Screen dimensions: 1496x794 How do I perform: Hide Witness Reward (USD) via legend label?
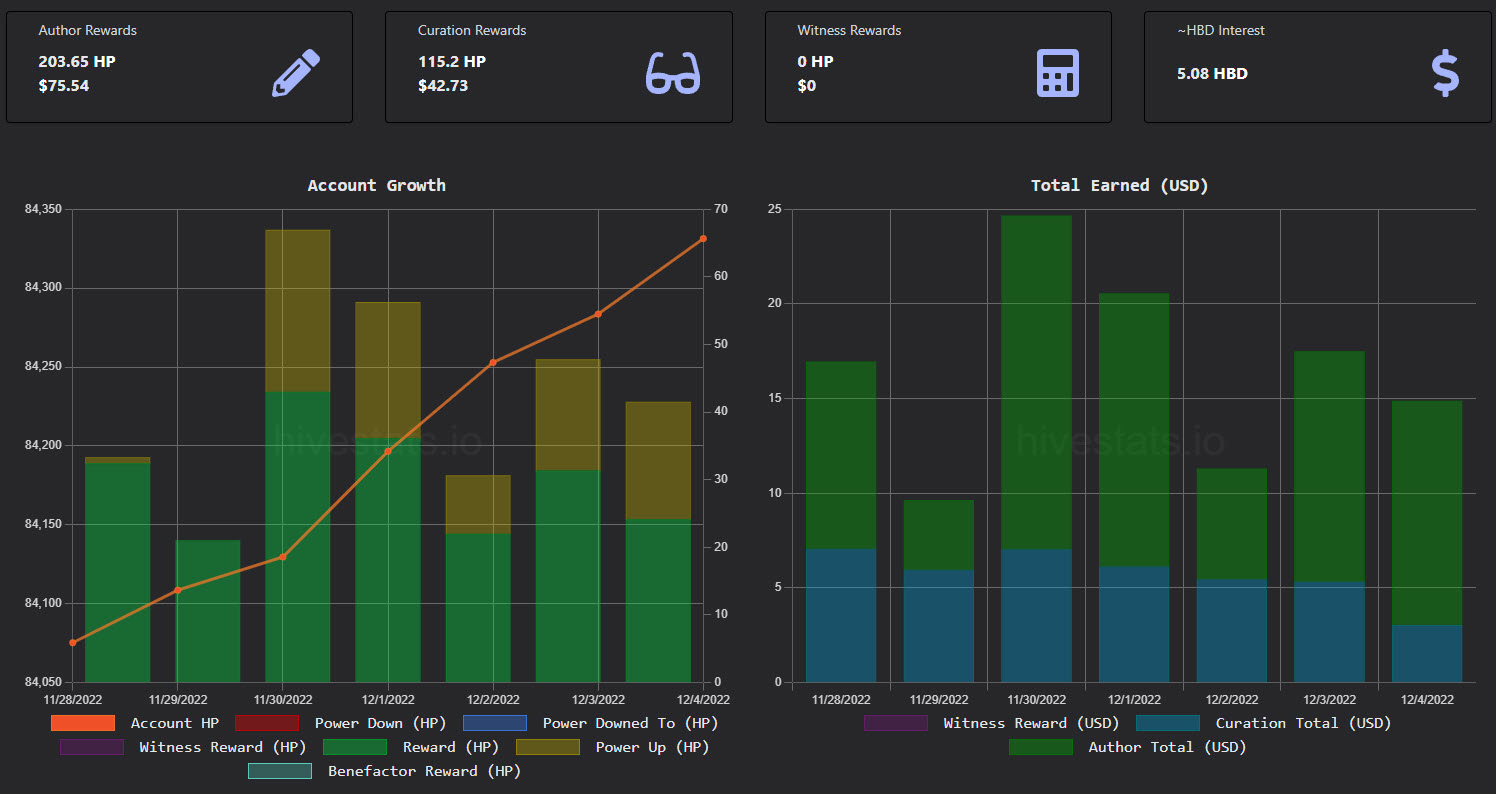pyautogui.click(x=1032, y=723)
